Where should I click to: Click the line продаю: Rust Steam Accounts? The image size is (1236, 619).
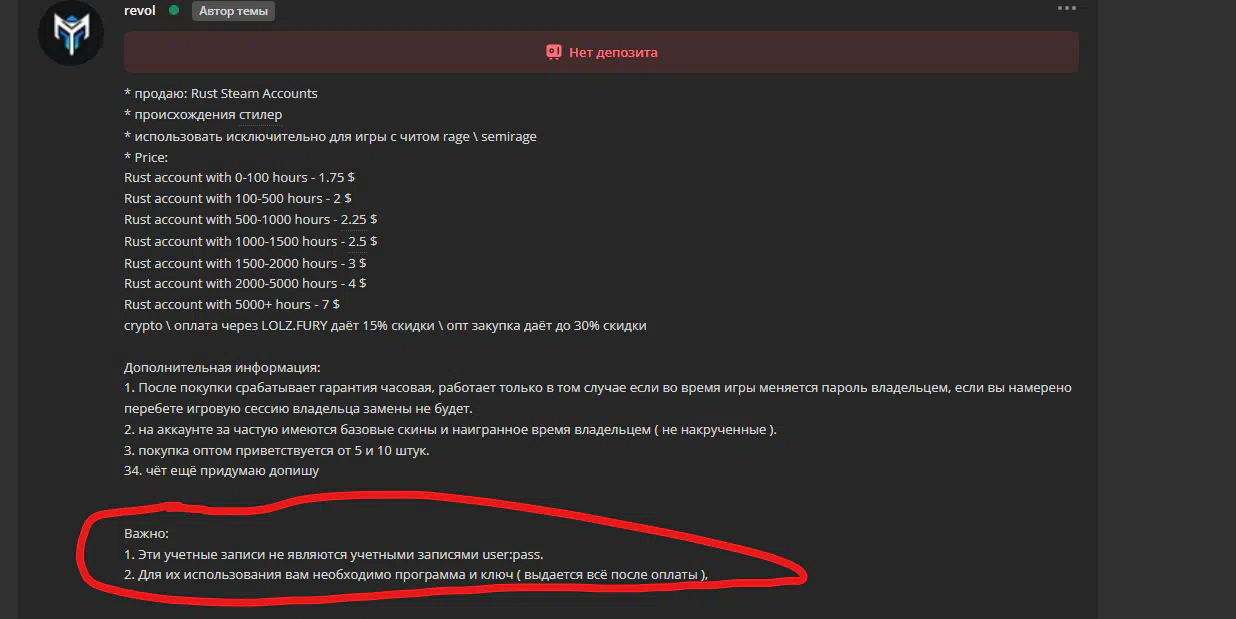click(221, 93)
